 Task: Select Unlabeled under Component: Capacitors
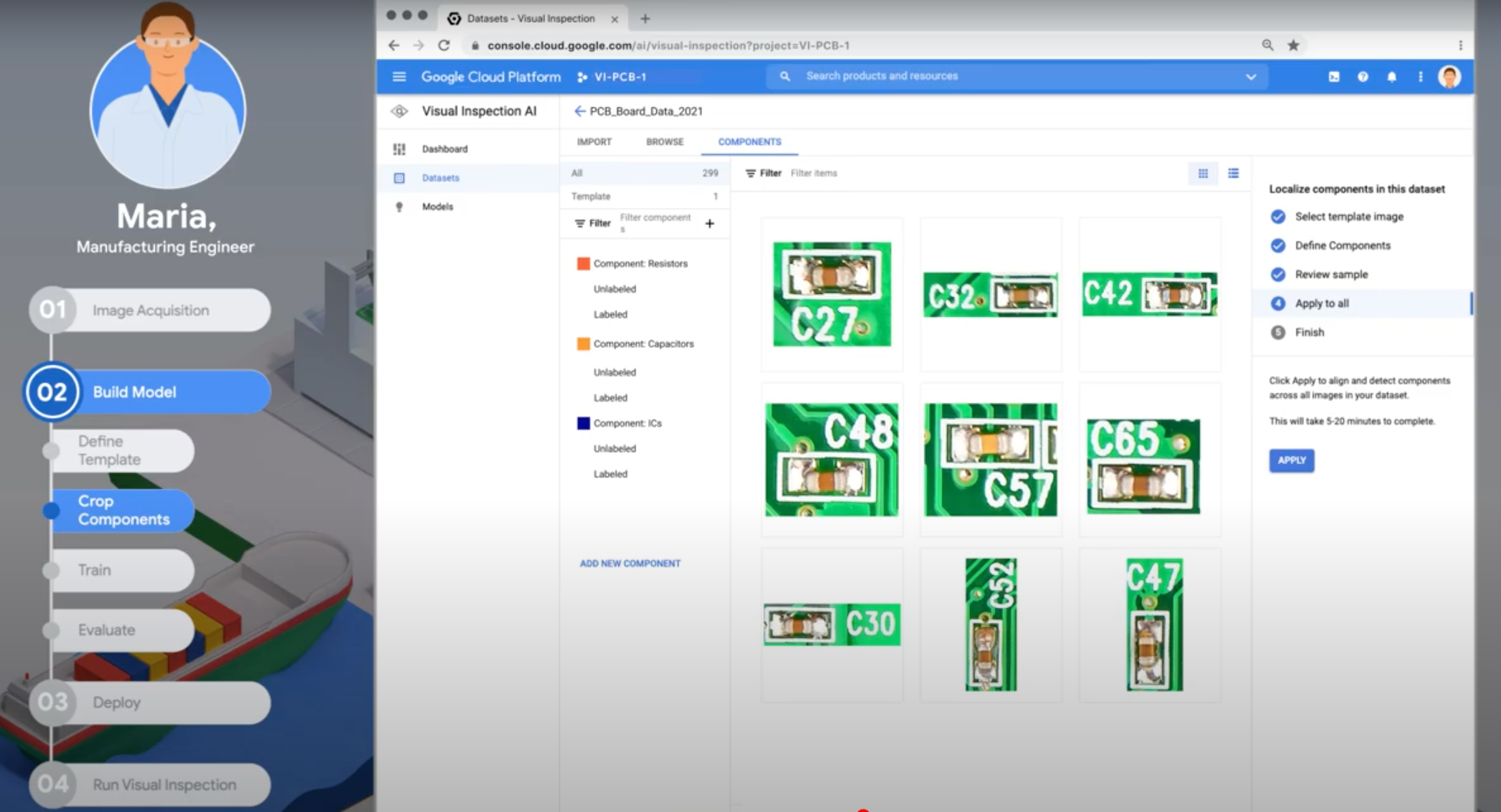[x=614, y=373]
